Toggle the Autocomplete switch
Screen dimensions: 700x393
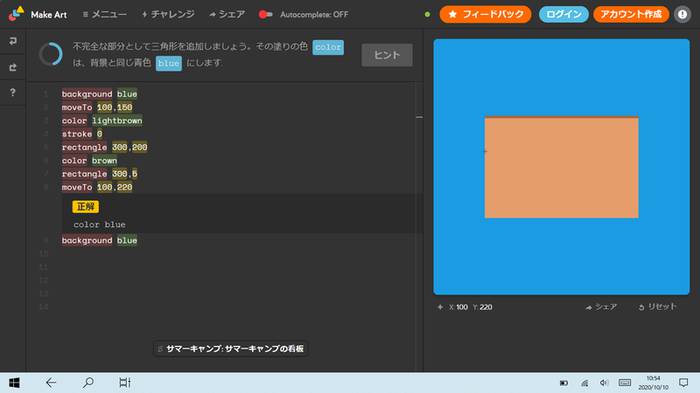point(265,14)
